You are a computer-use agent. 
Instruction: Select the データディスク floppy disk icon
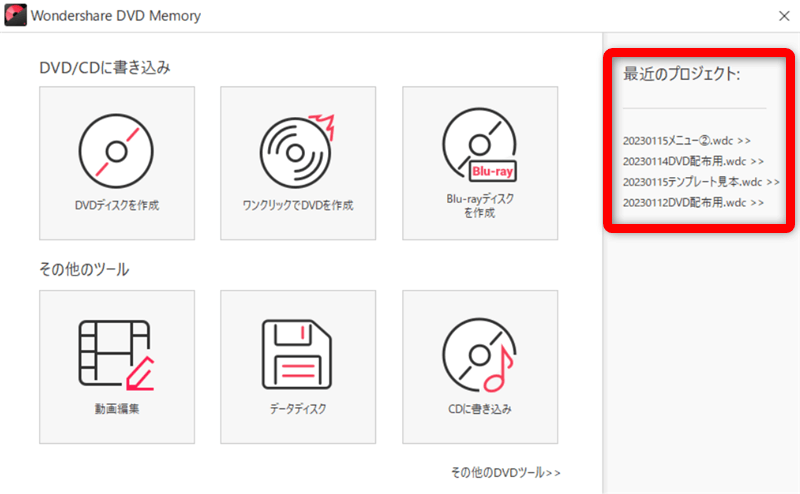click(x=297, y=355)
